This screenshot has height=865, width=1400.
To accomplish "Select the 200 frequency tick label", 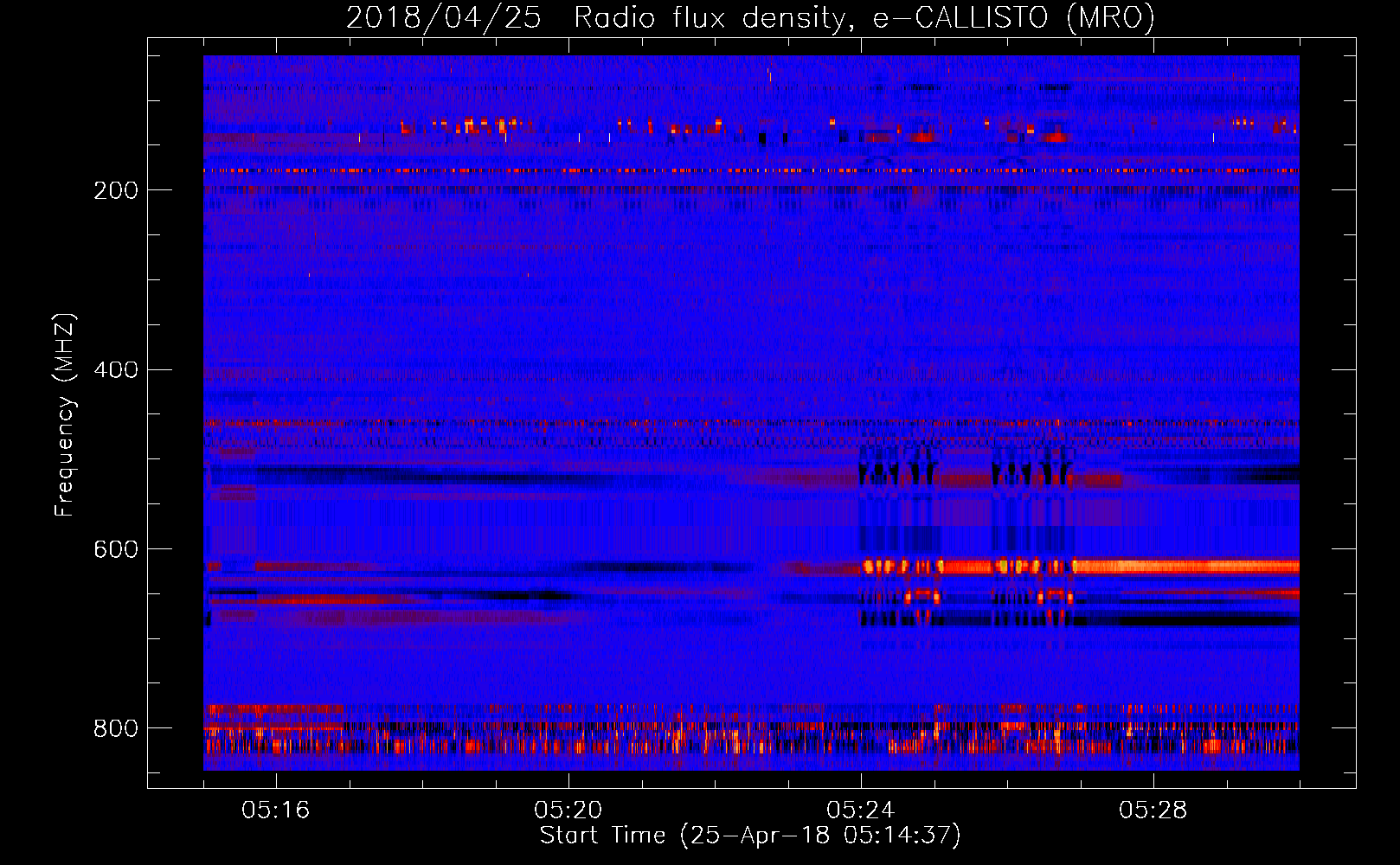I will 116,190.
